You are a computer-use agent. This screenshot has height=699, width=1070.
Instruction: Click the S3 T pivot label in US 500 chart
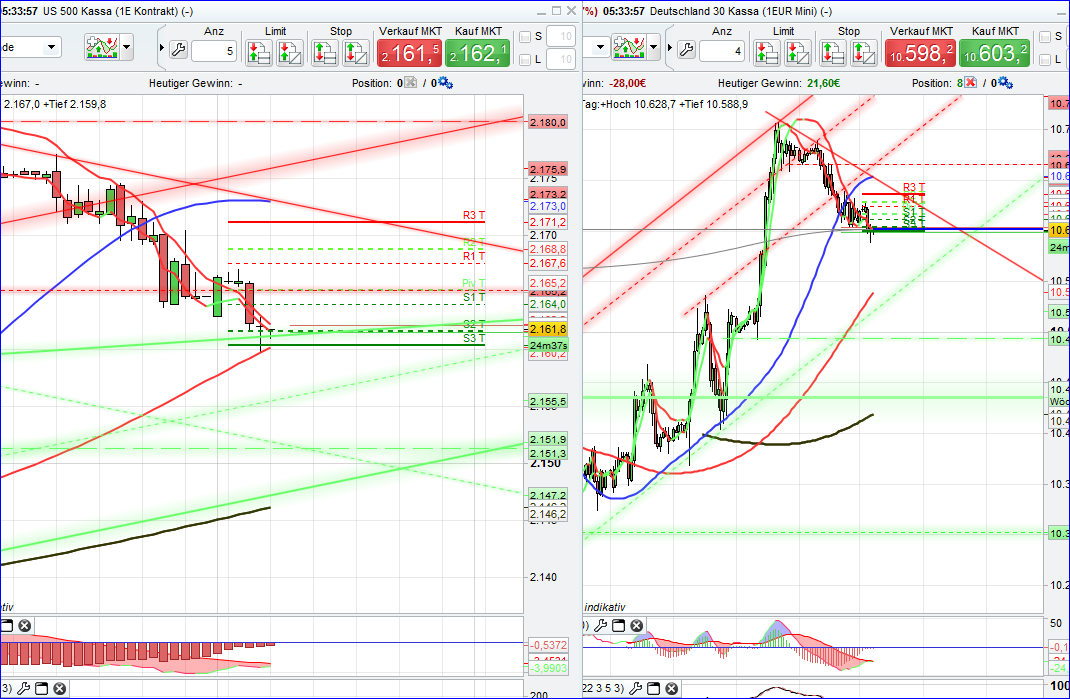coord(474,338)
